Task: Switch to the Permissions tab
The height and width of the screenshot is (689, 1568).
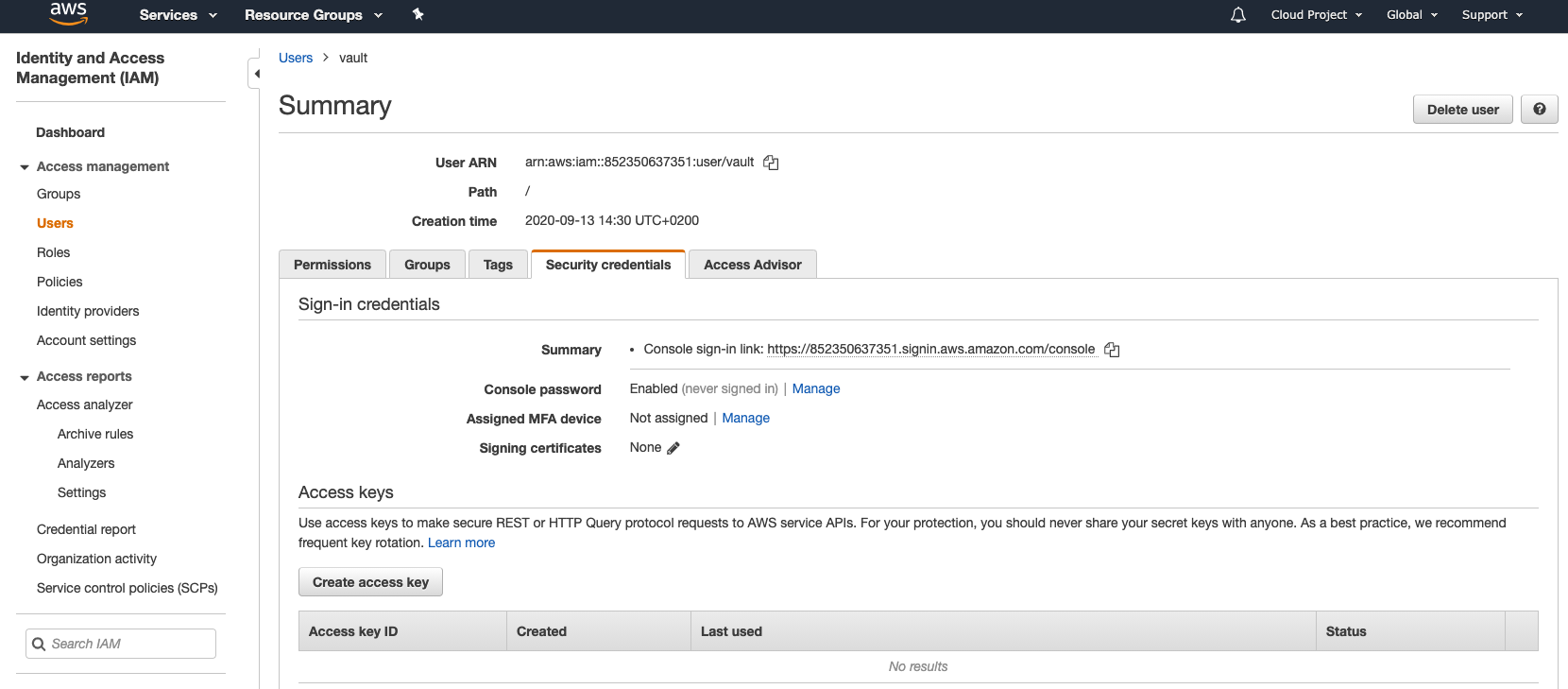Action: click(332, 265)
